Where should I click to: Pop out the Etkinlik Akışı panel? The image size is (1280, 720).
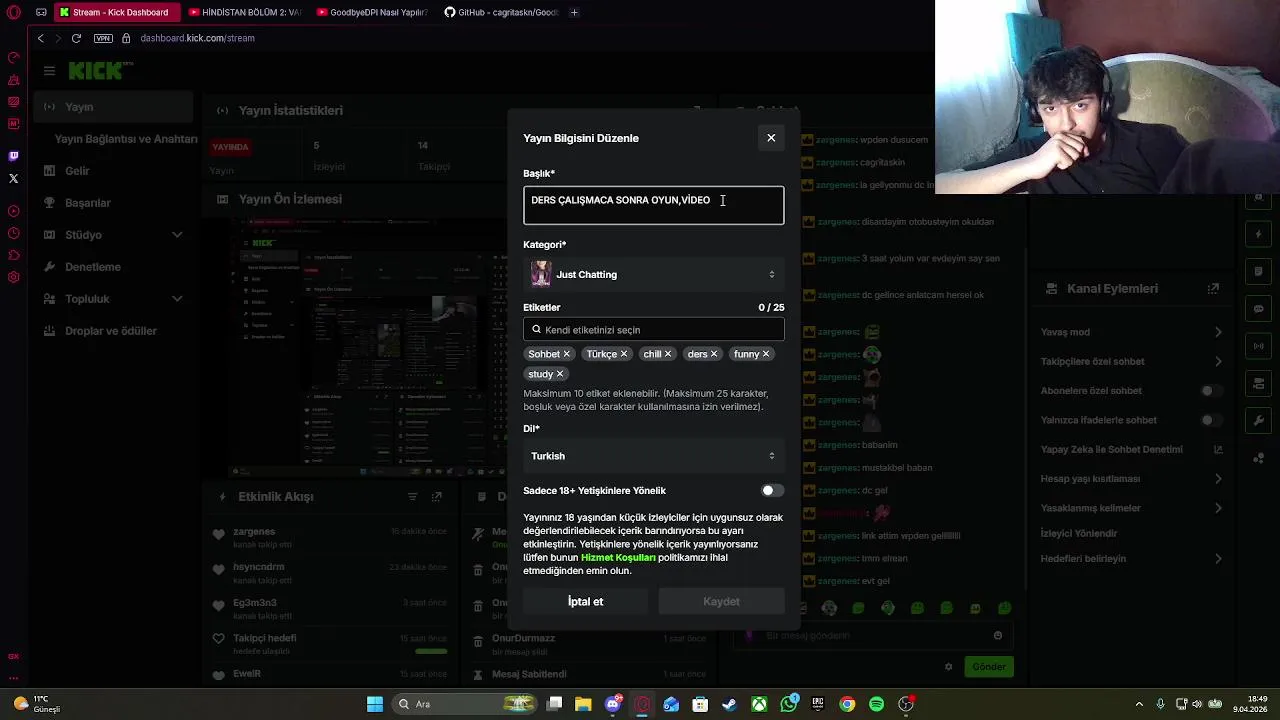tap(436, 496)
